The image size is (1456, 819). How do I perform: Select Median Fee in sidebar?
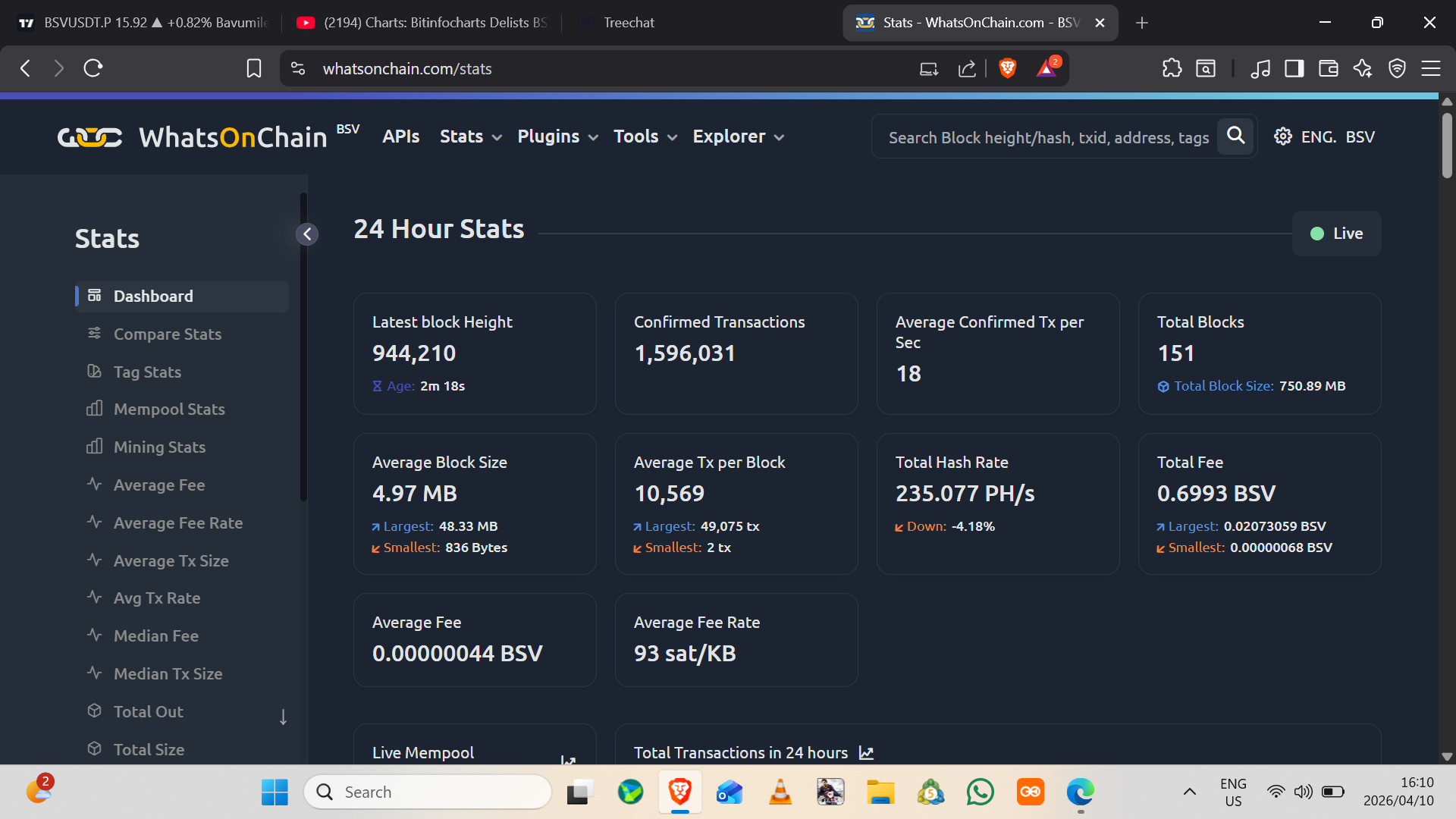[156, 636]
